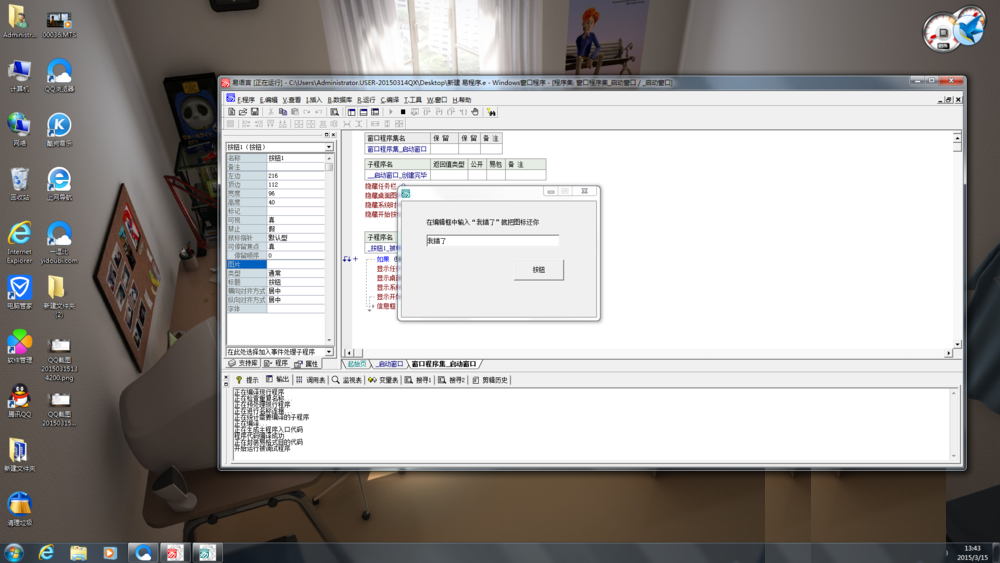The height and width of the screenshot is (563, 1000).
Task: Open the media player taskbar icon
Action: pos(110,552)
